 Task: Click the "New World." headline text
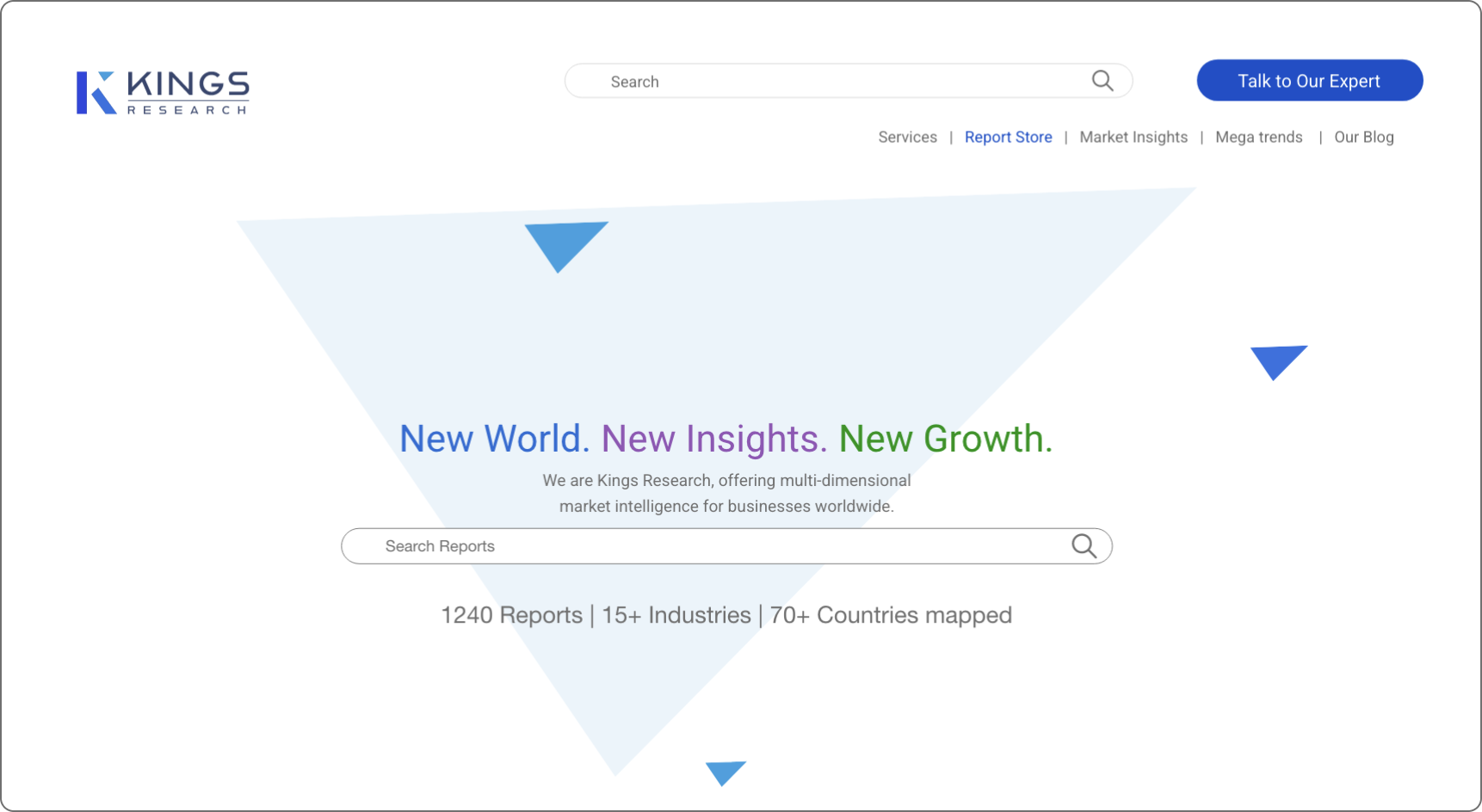click(495, 439)
